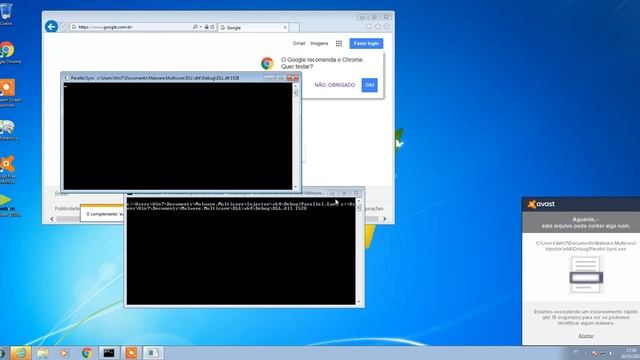640x360 pixels.
Task: Open Chrome from the taskbar
Action: pos(87,353)
